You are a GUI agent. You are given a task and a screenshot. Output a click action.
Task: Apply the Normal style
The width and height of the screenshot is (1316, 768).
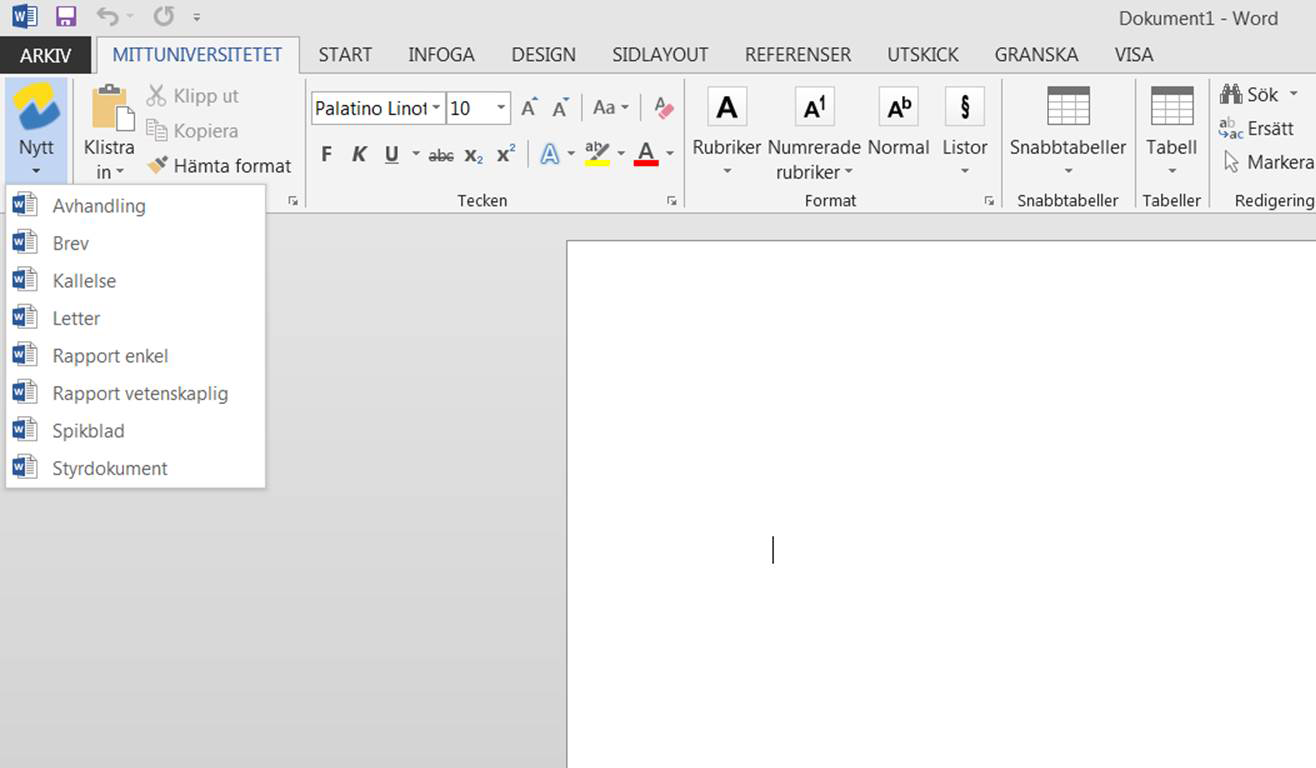click(898, 123)
